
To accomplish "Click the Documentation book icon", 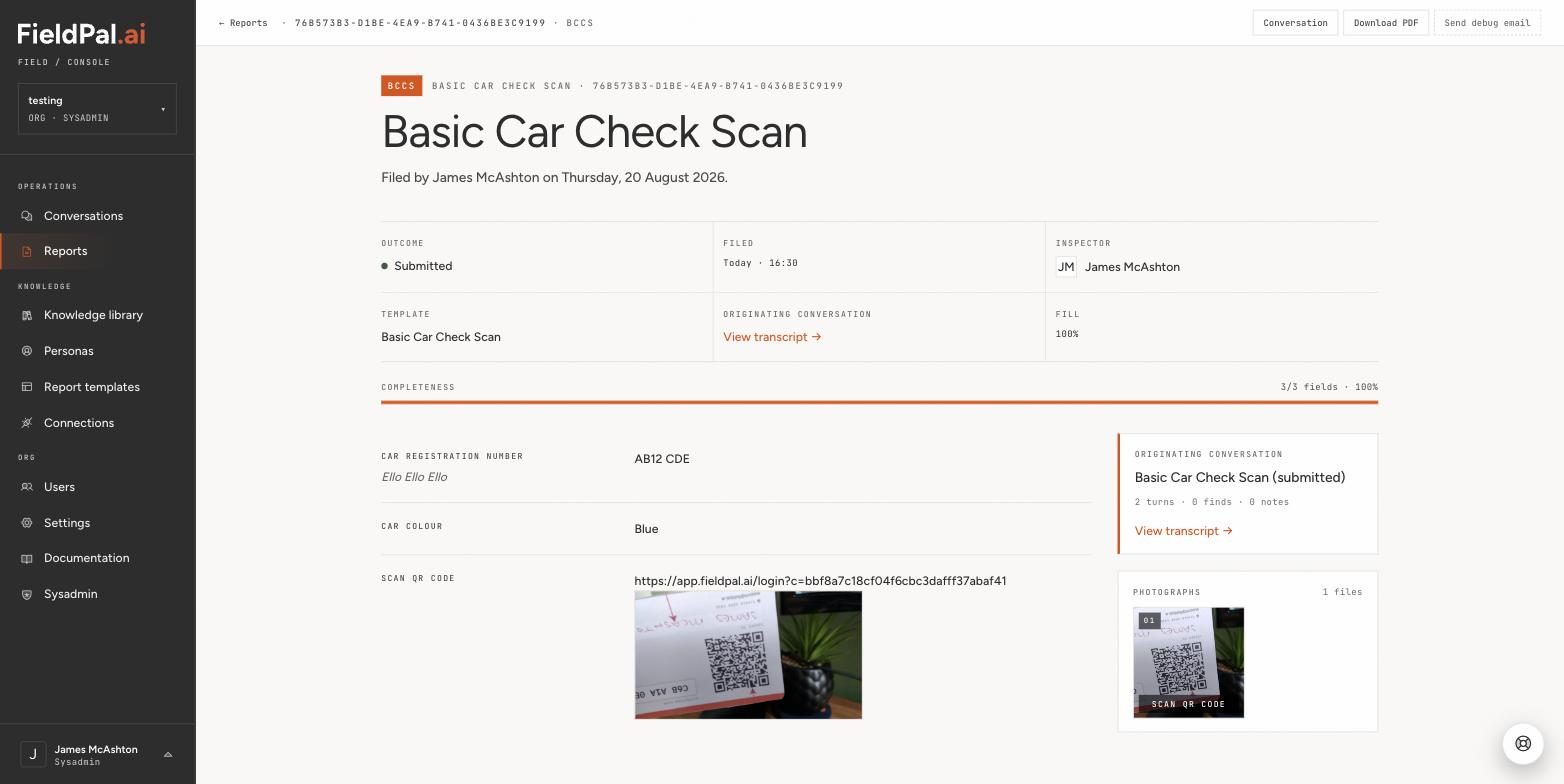I will coord(27,558).
